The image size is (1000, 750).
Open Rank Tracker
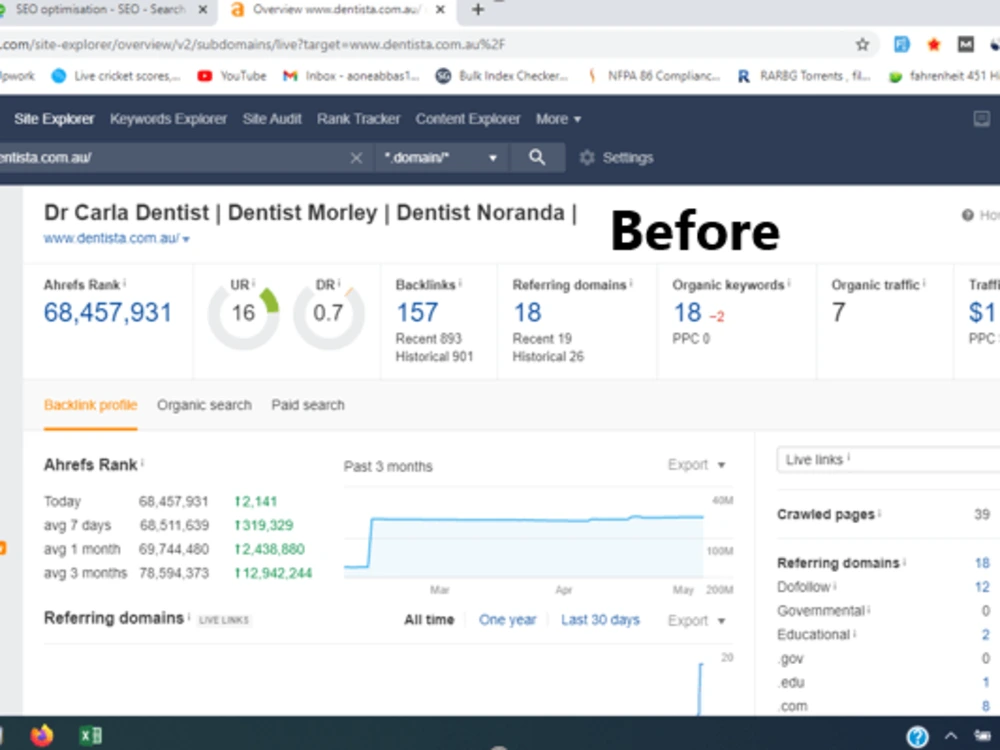pyautogui.click(x=358, y=119)
